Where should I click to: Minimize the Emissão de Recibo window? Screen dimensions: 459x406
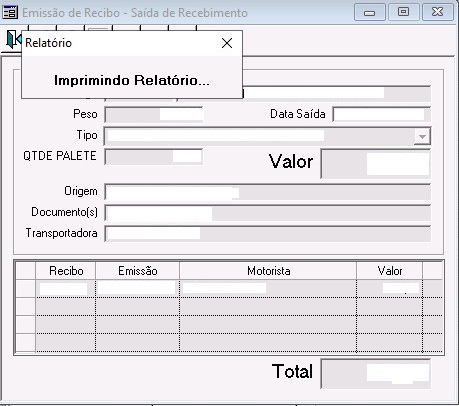[x=369, y=13]
